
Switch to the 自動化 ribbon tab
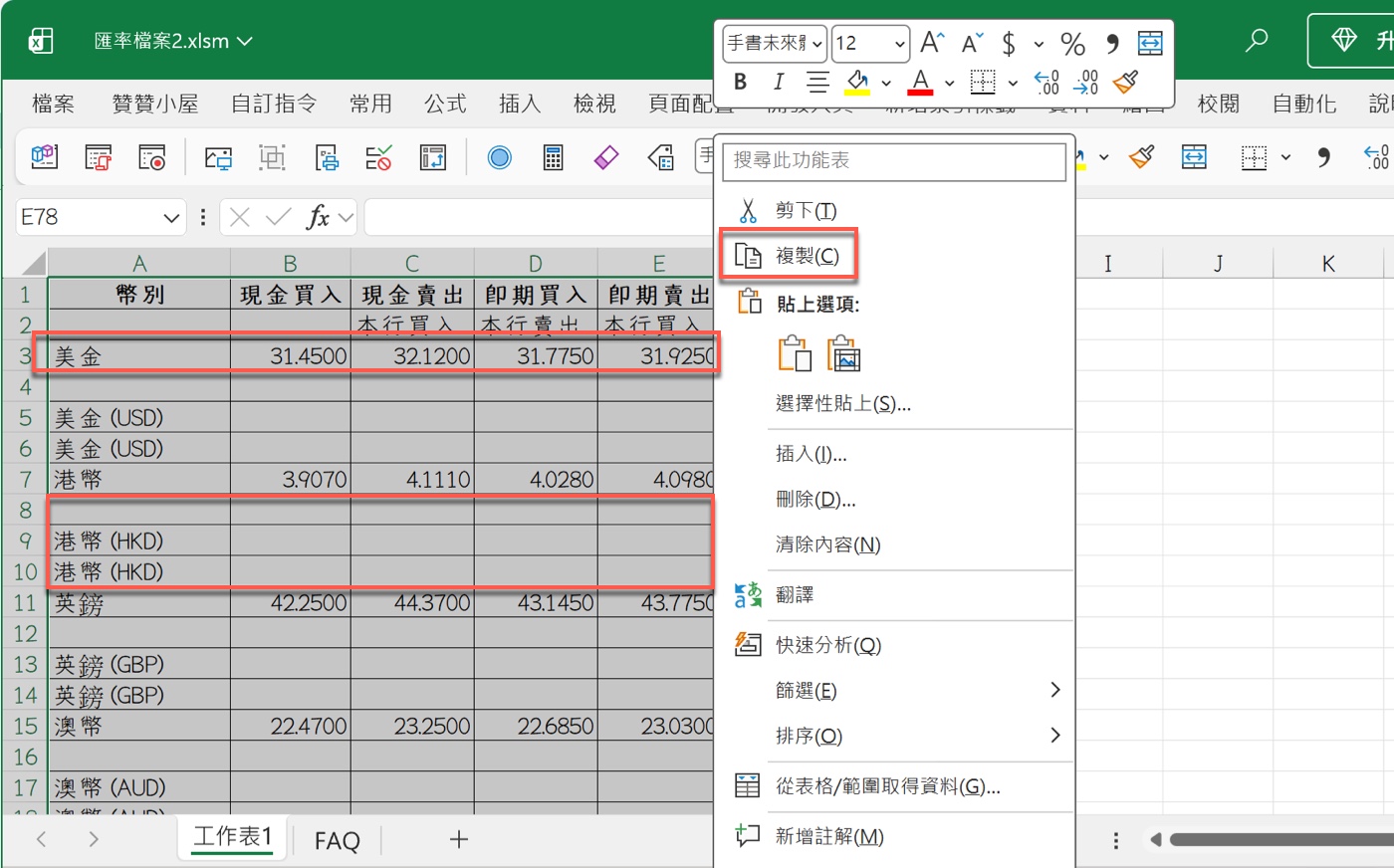(x=1304, y=104)
